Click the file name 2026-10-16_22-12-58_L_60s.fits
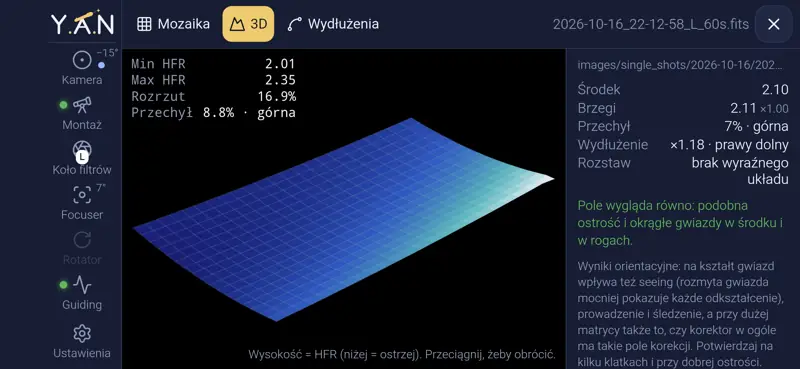 (651, 24)
